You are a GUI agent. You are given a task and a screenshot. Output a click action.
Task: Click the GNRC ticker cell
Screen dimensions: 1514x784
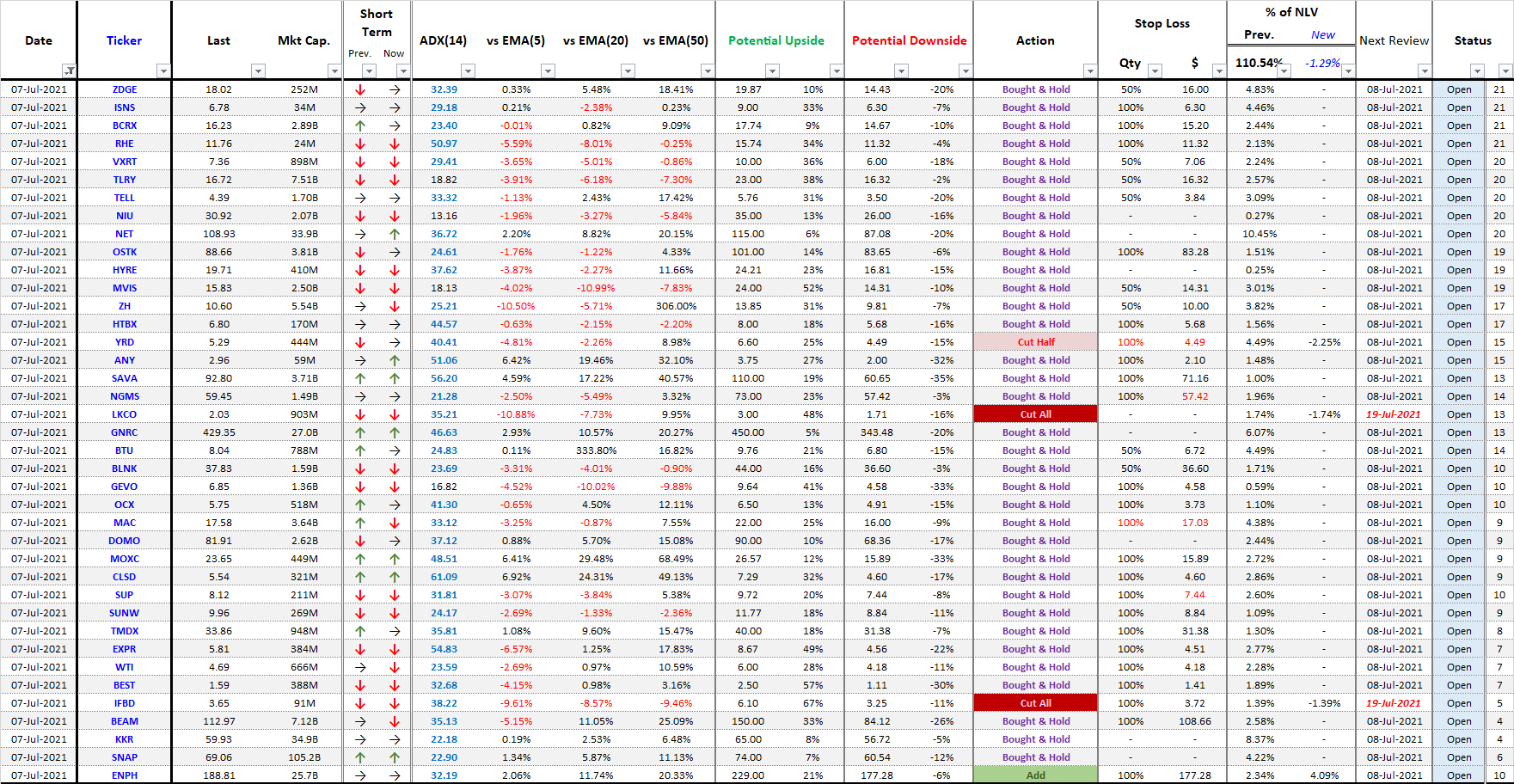click(x=124, y=432)
